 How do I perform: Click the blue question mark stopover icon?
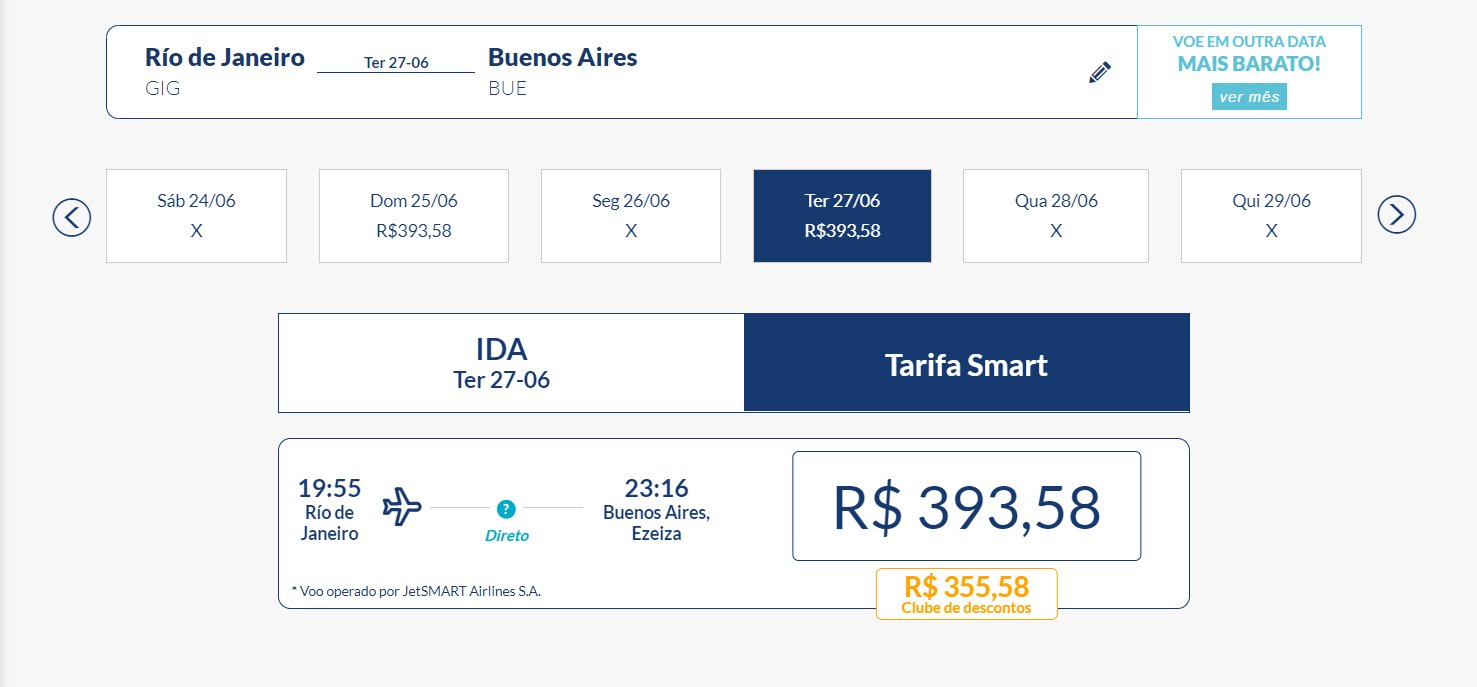pos(506,509)
